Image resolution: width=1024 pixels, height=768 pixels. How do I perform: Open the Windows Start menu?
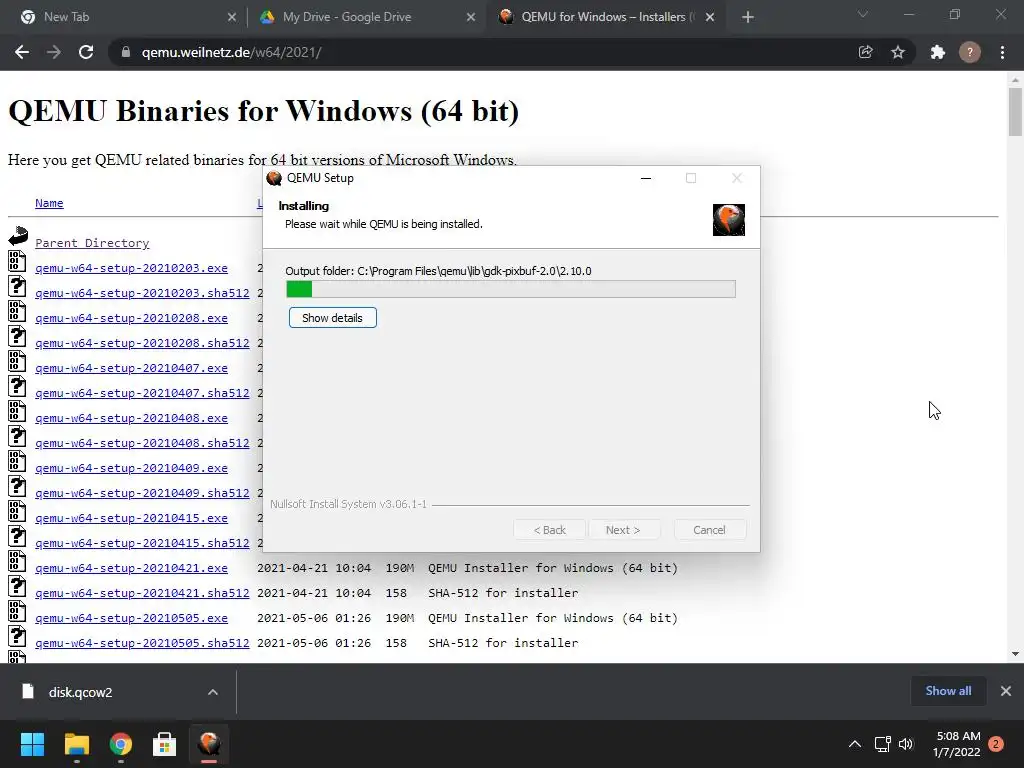point(33,744)
